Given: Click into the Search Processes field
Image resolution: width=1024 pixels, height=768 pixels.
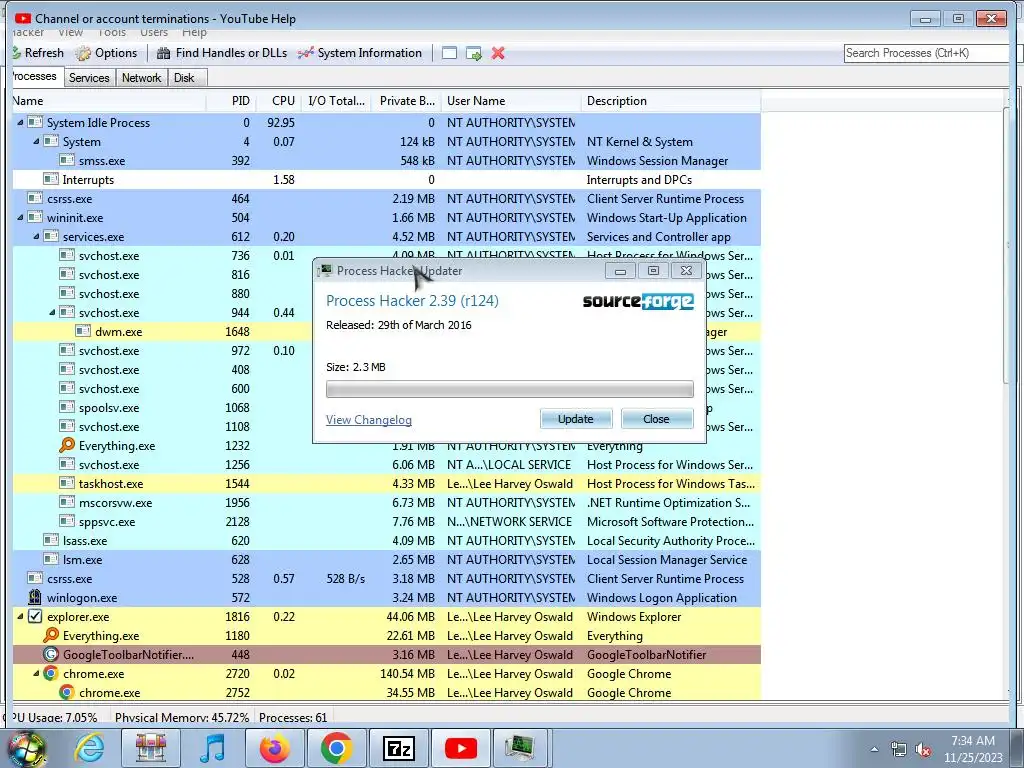Looking at the screenshot, I should [x=927, y=53].
